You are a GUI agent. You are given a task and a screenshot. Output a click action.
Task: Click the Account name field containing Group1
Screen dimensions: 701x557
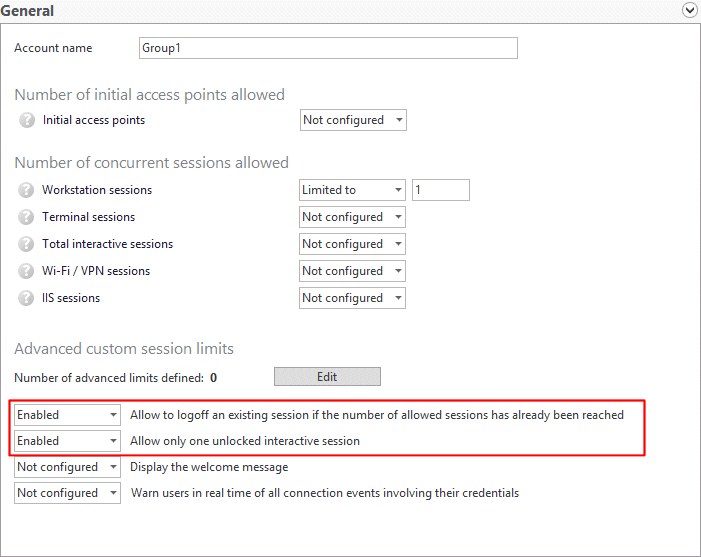tap(328, 48)
